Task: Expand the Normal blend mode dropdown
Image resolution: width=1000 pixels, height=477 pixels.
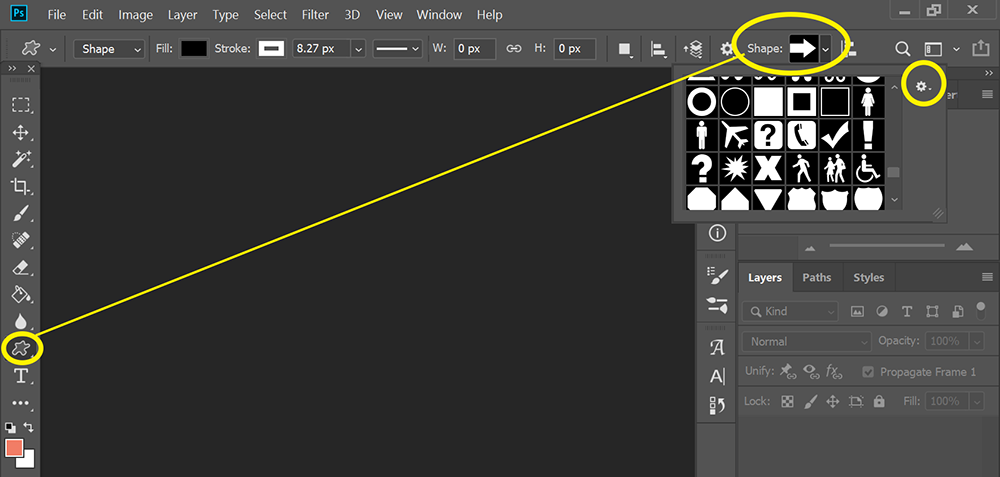Action: click(x=806, y=342)
